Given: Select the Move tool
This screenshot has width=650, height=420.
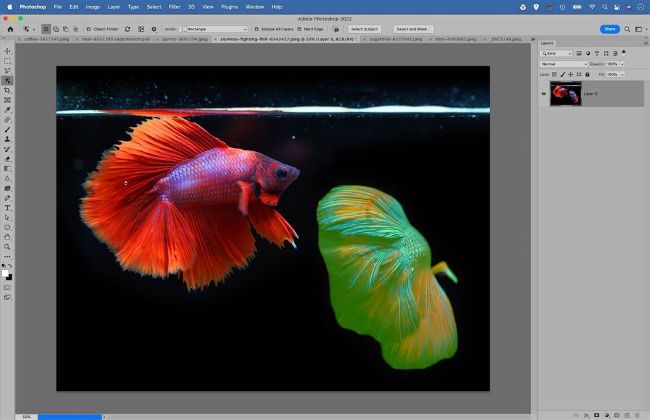Looking at the screenshot, I should [7, 51].
